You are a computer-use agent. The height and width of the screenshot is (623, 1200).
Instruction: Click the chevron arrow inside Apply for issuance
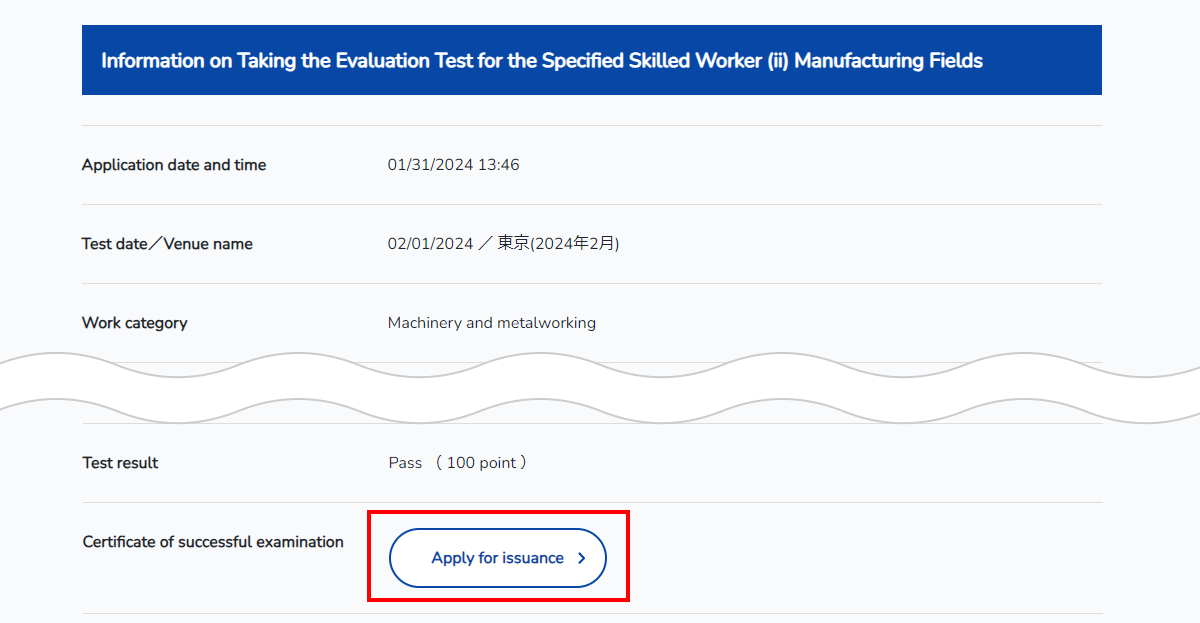click(582, 559)
